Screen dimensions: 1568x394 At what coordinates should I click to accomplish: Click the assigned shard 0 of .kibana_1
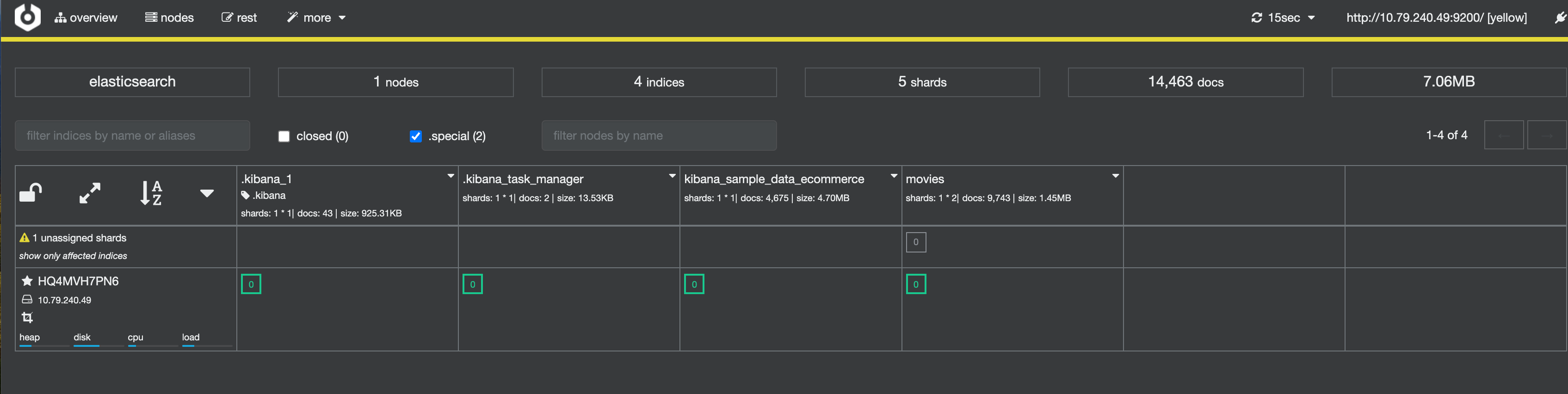tap(251, 284)
